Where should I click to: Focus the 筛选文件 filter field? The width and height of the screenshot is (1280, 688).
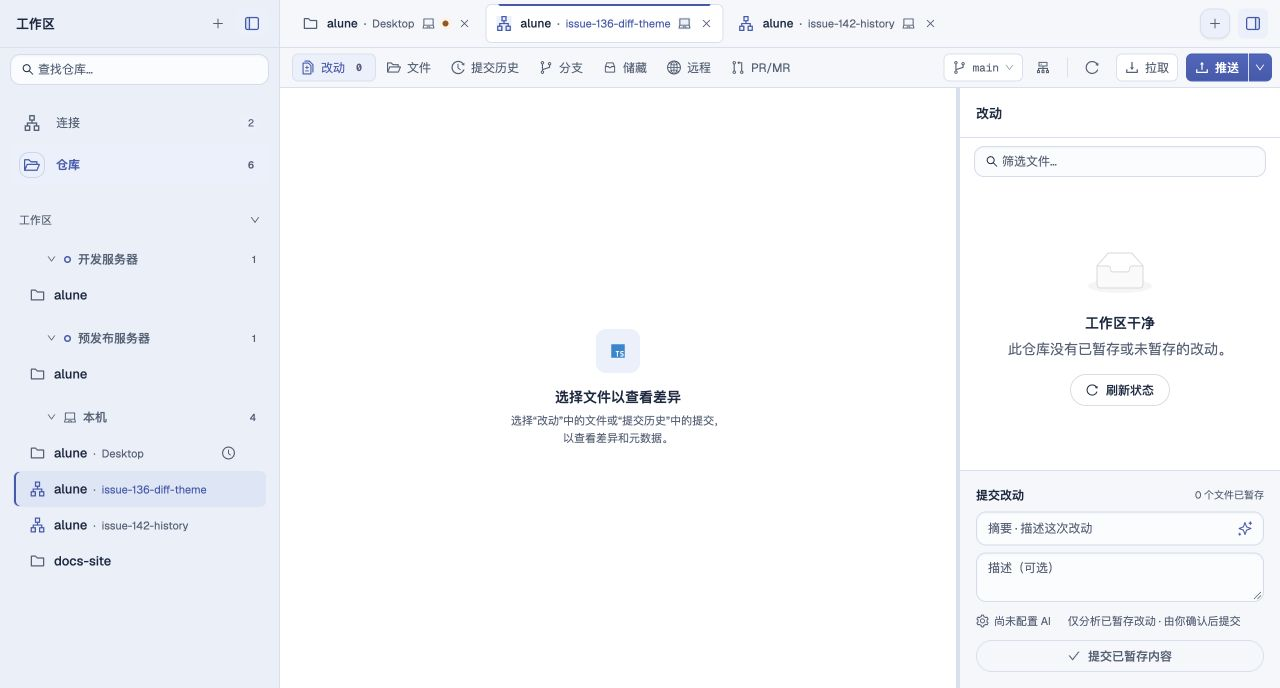[x=1119, y=161]
